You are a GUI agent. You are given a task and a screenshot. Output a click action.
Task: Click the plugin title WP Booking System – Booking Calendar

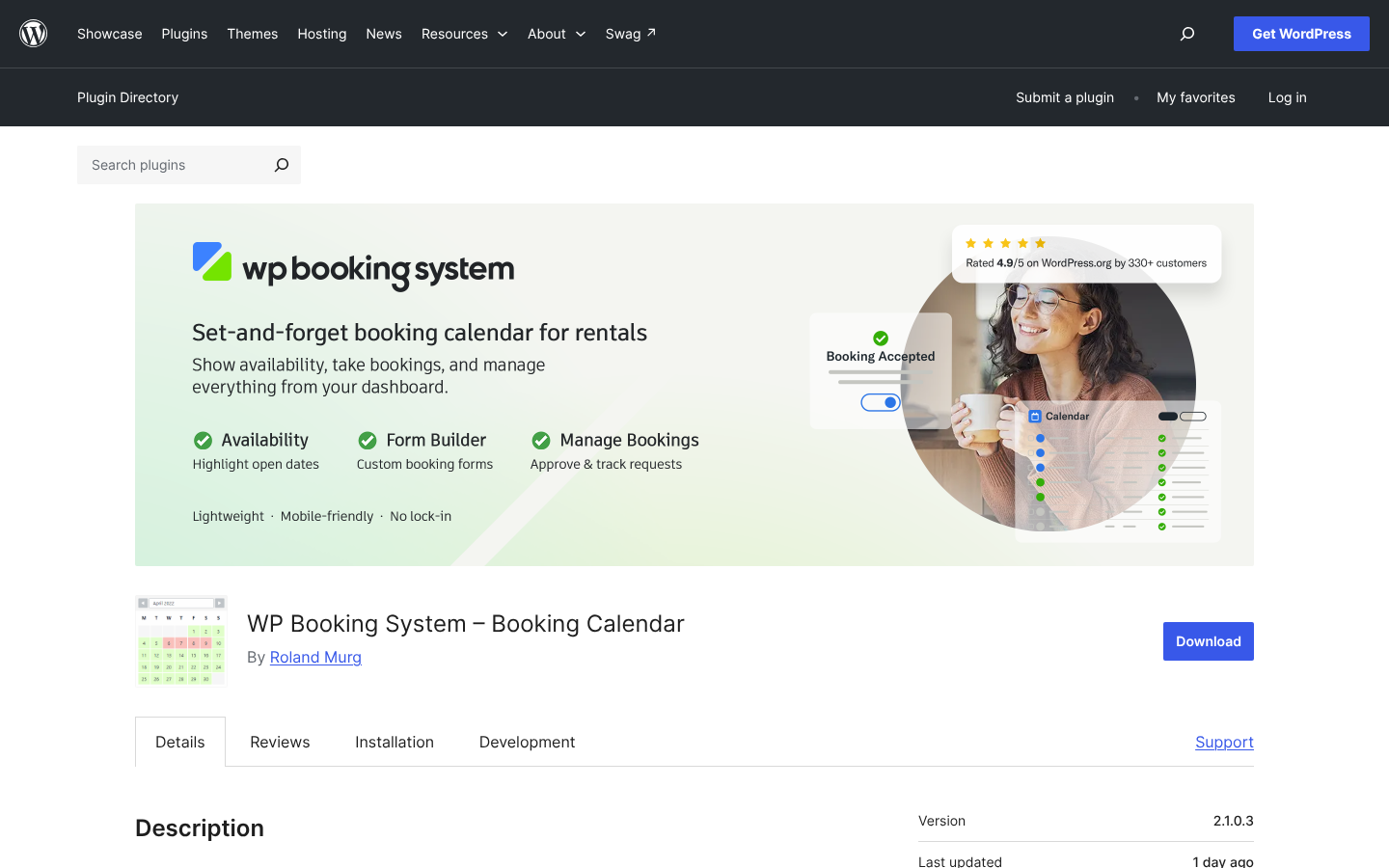pyautogui.click(x=466, y=624)
